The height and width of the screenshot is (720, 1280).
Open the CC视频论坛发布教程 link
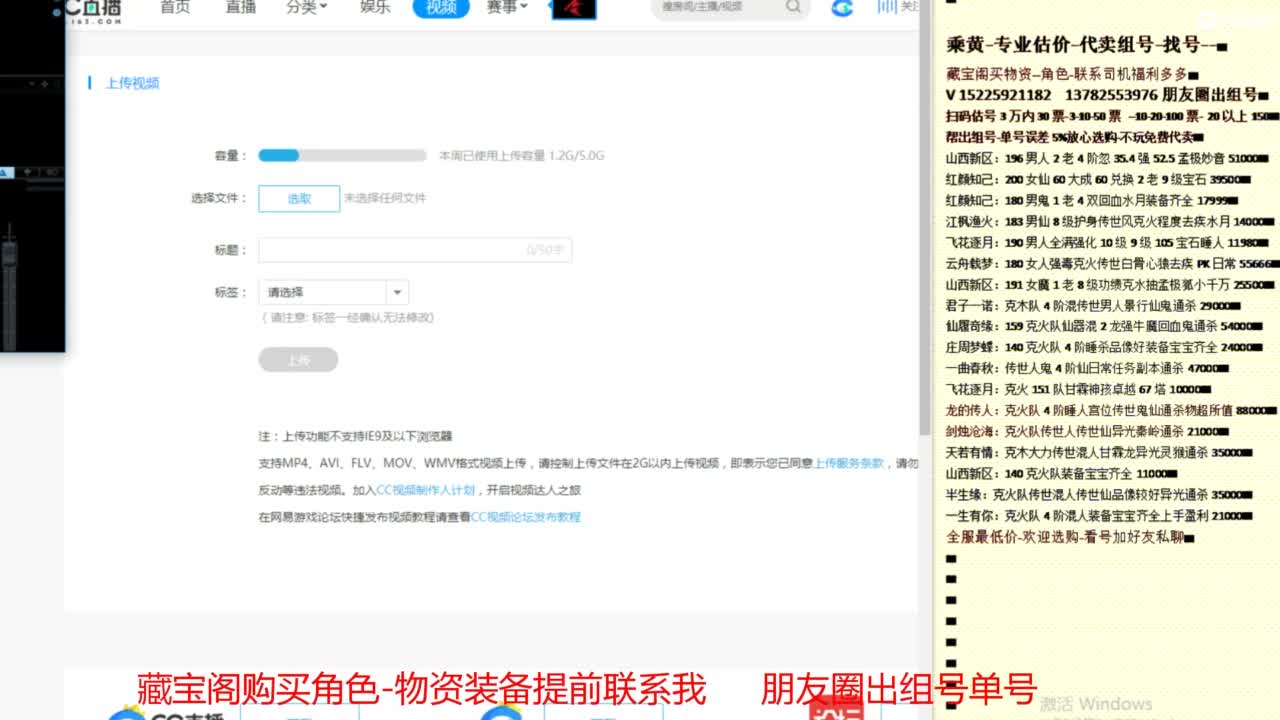(526, 517)
